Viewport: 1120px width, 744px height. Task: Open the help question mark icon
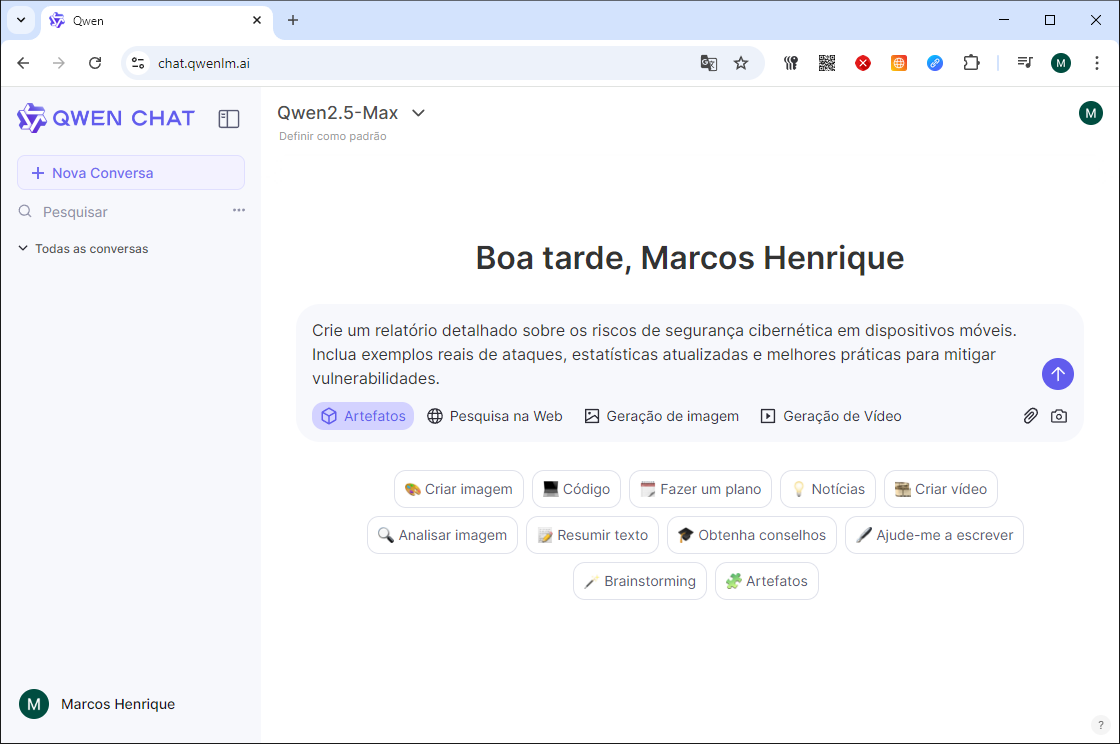click(x=1100, y=725)
